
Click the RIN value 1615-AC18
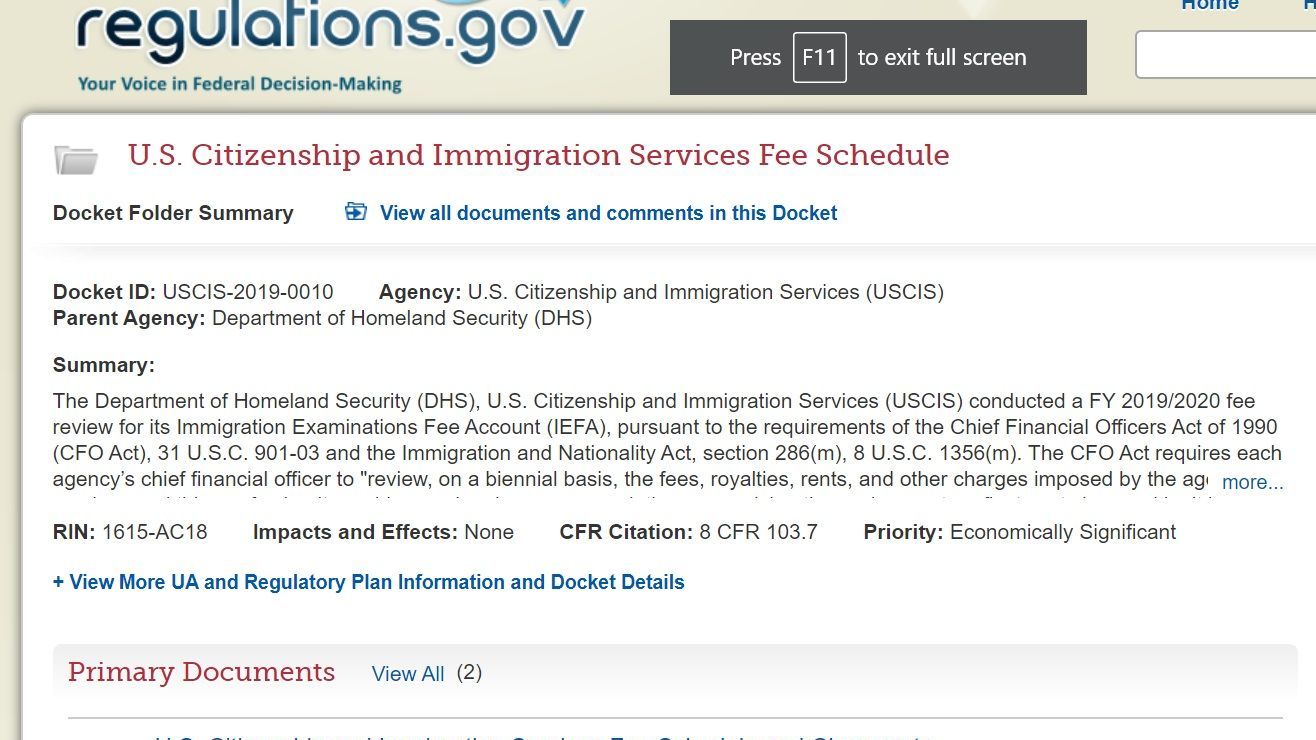click(155, 532)
